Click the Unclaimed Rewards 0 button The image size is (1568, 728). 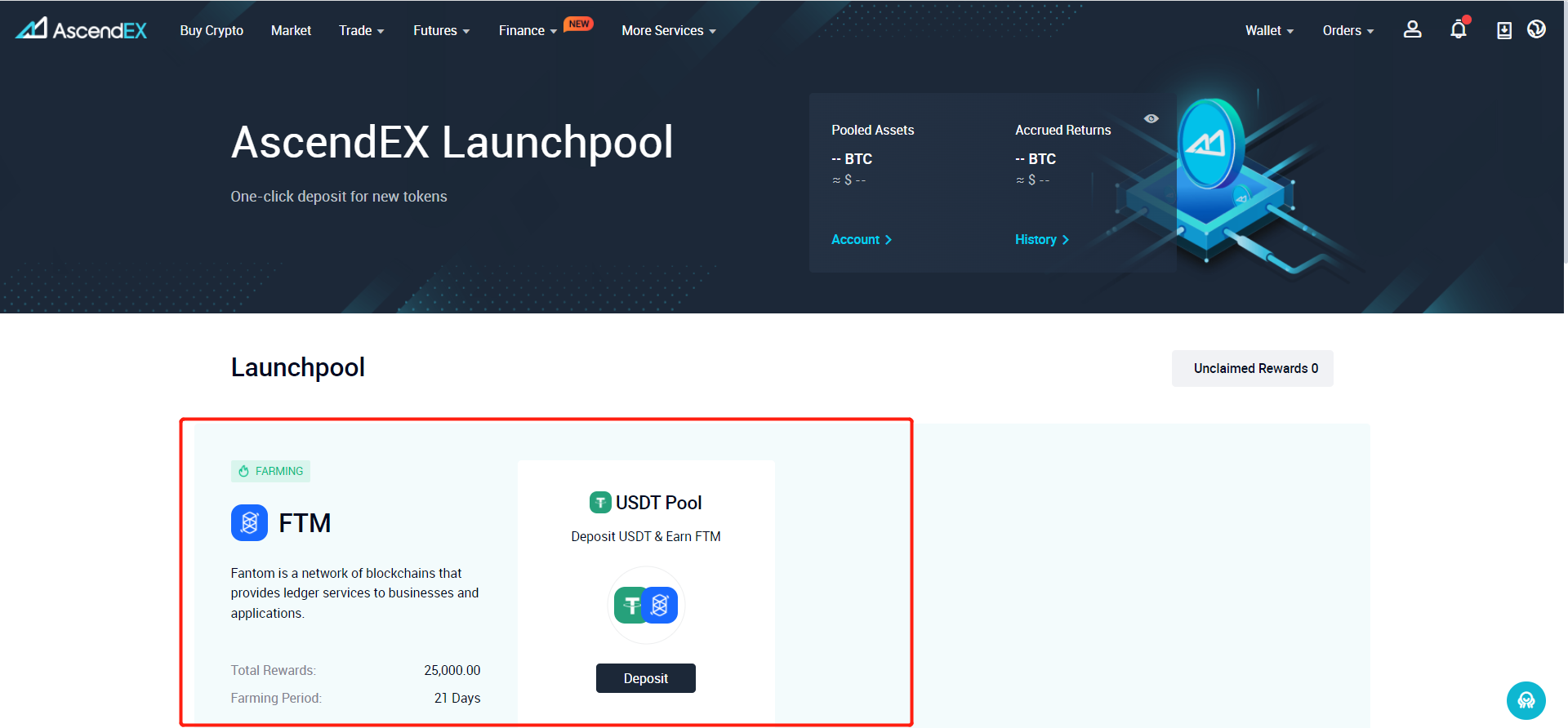coord(1253,368)
